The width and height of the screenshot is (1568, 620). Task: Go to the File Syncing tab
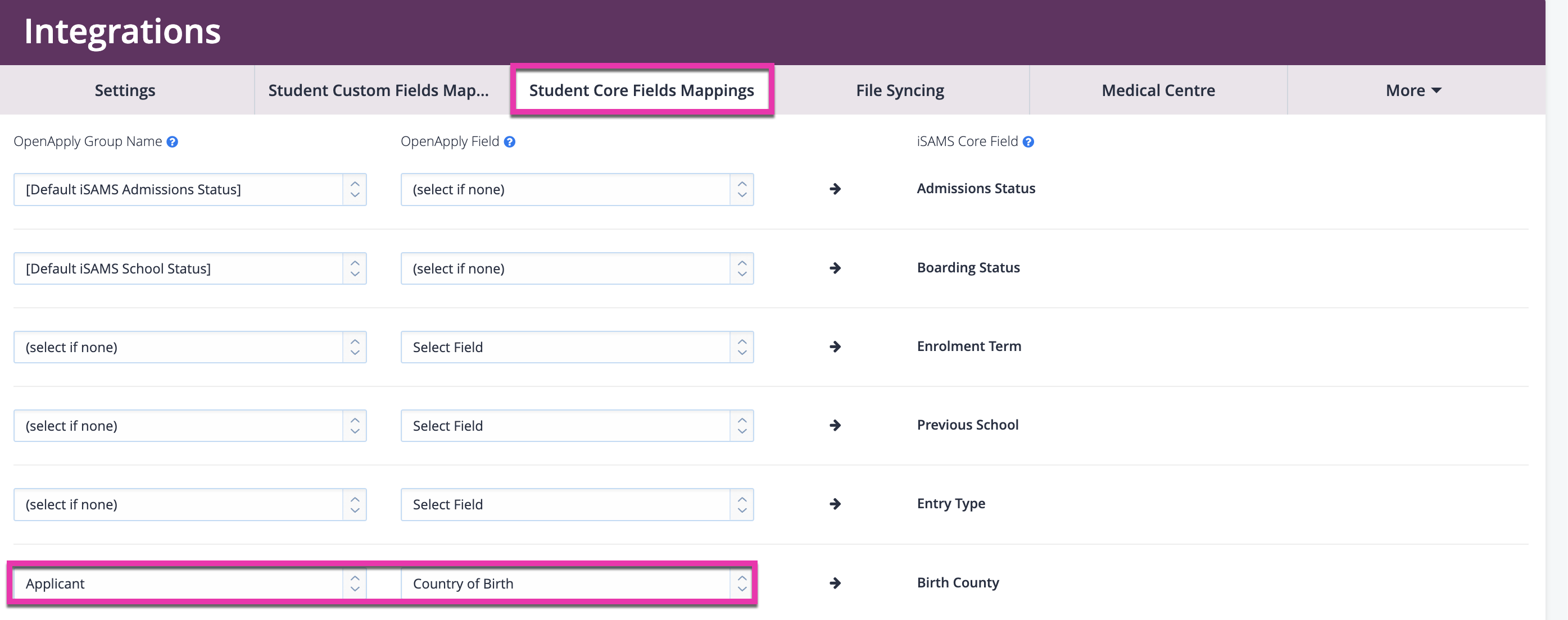click(x=900, y=90)
